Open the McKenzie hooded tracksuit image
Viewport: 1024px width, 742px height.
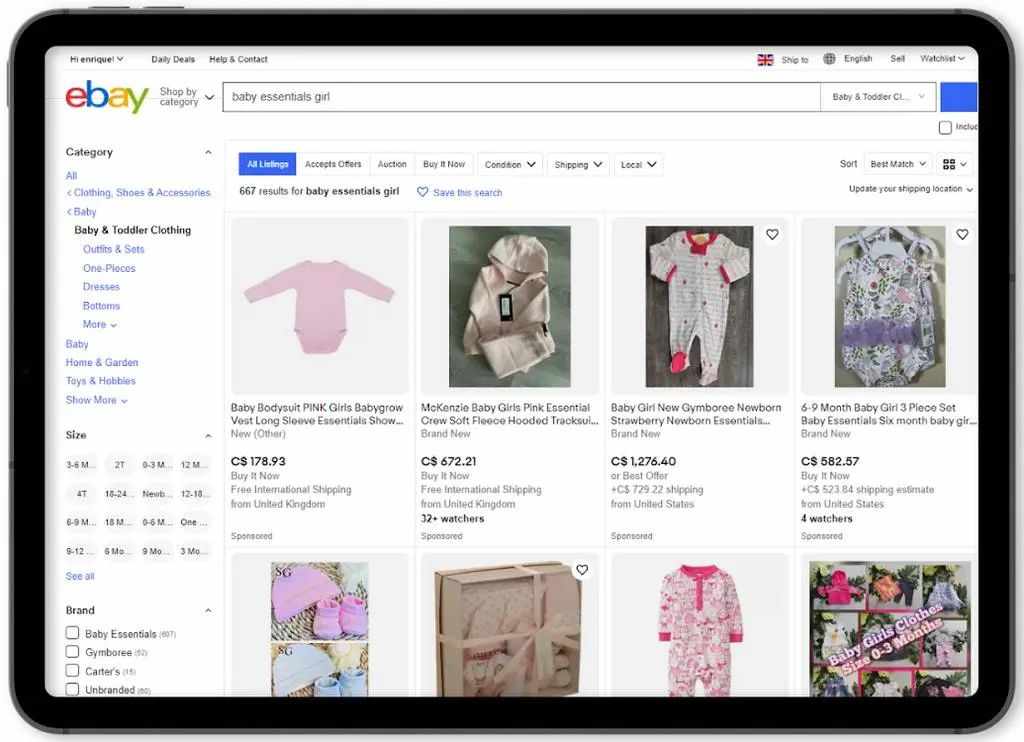[x=509, y=306]
